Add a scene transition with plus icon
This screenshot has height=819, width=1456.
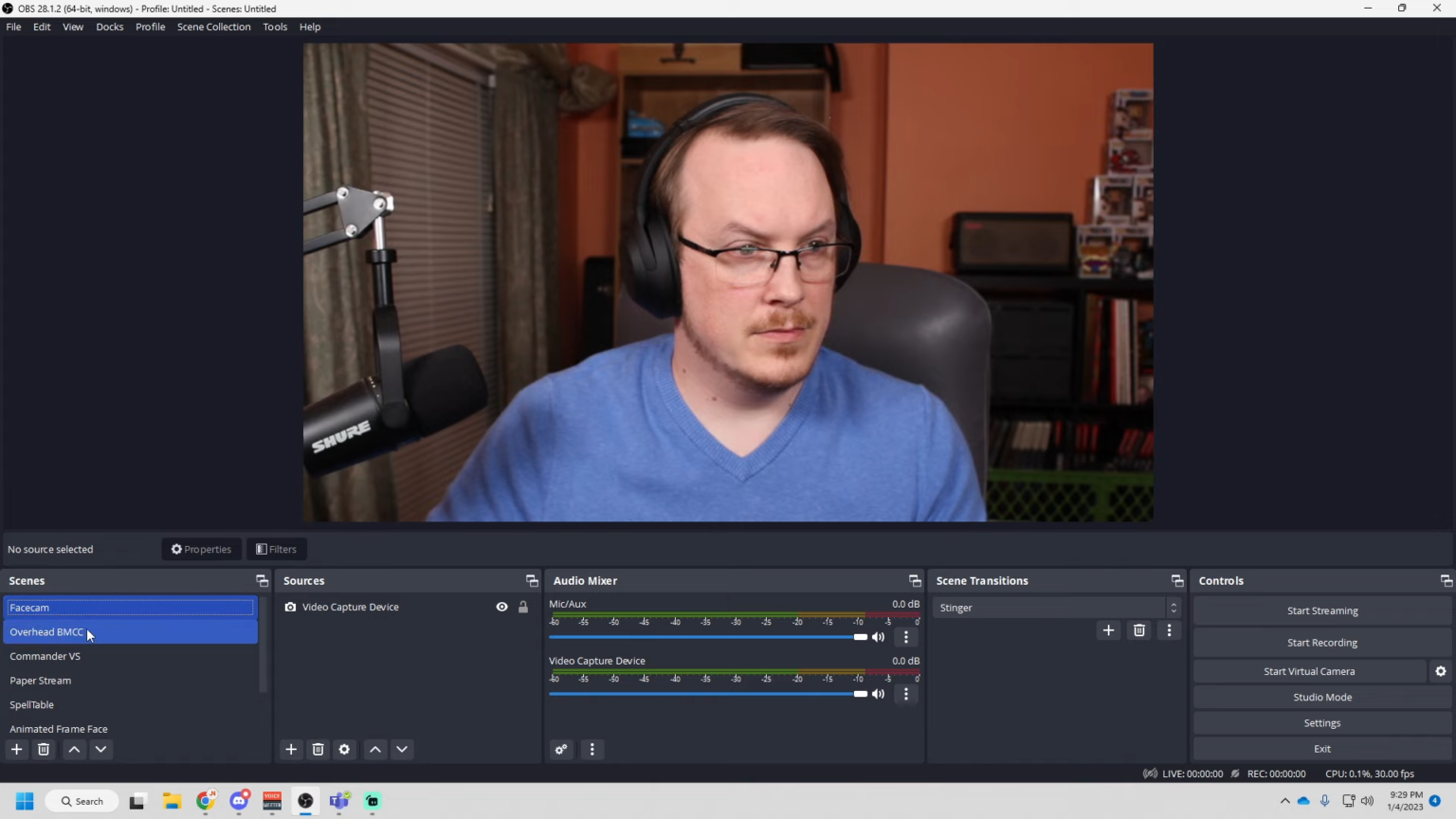1108,630
